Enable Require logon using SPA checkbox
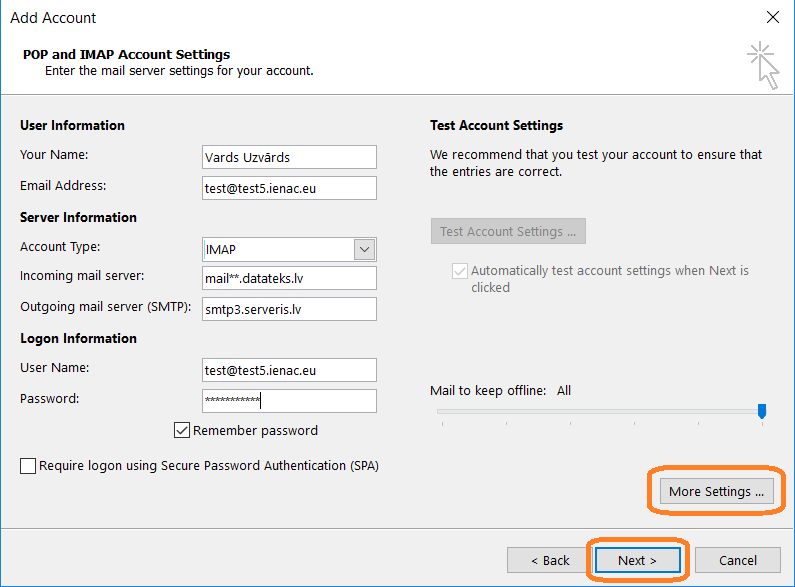 click(28, 465)
